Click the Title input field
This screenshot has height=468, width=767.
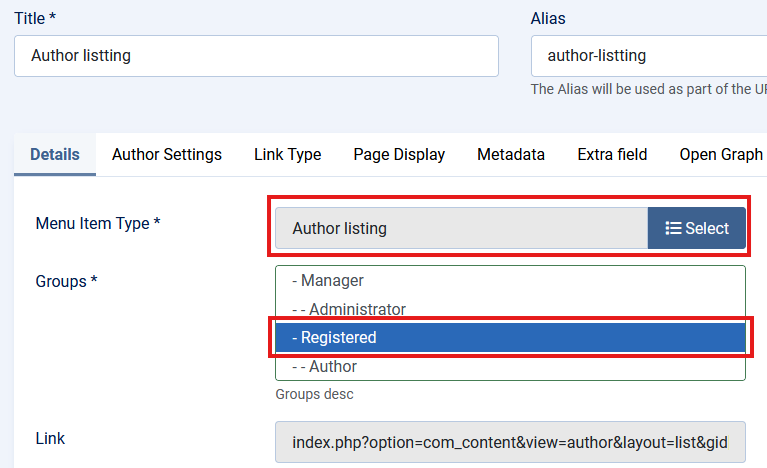[x=256, y=56]
